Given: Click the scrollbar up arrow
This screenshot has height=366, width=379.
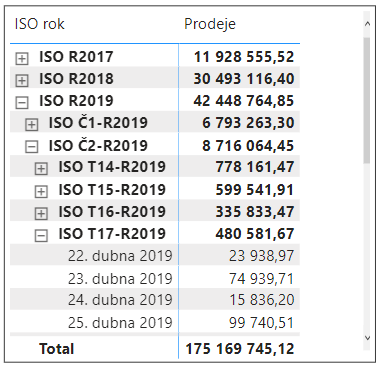Looking at the screenshot, I should [x=367, y=24].
